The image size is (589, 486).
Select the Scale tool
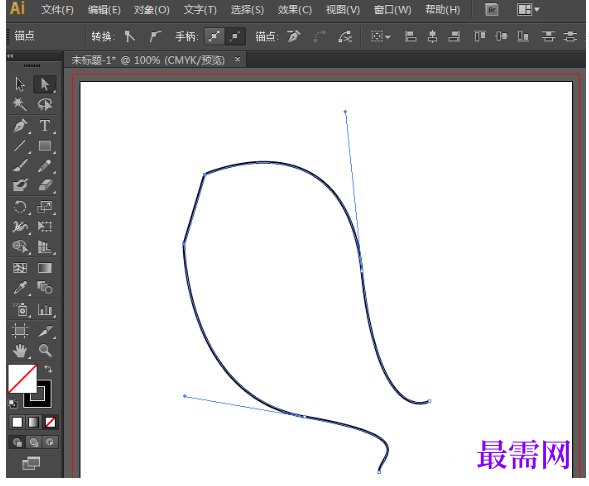click(x=45, y=207)
